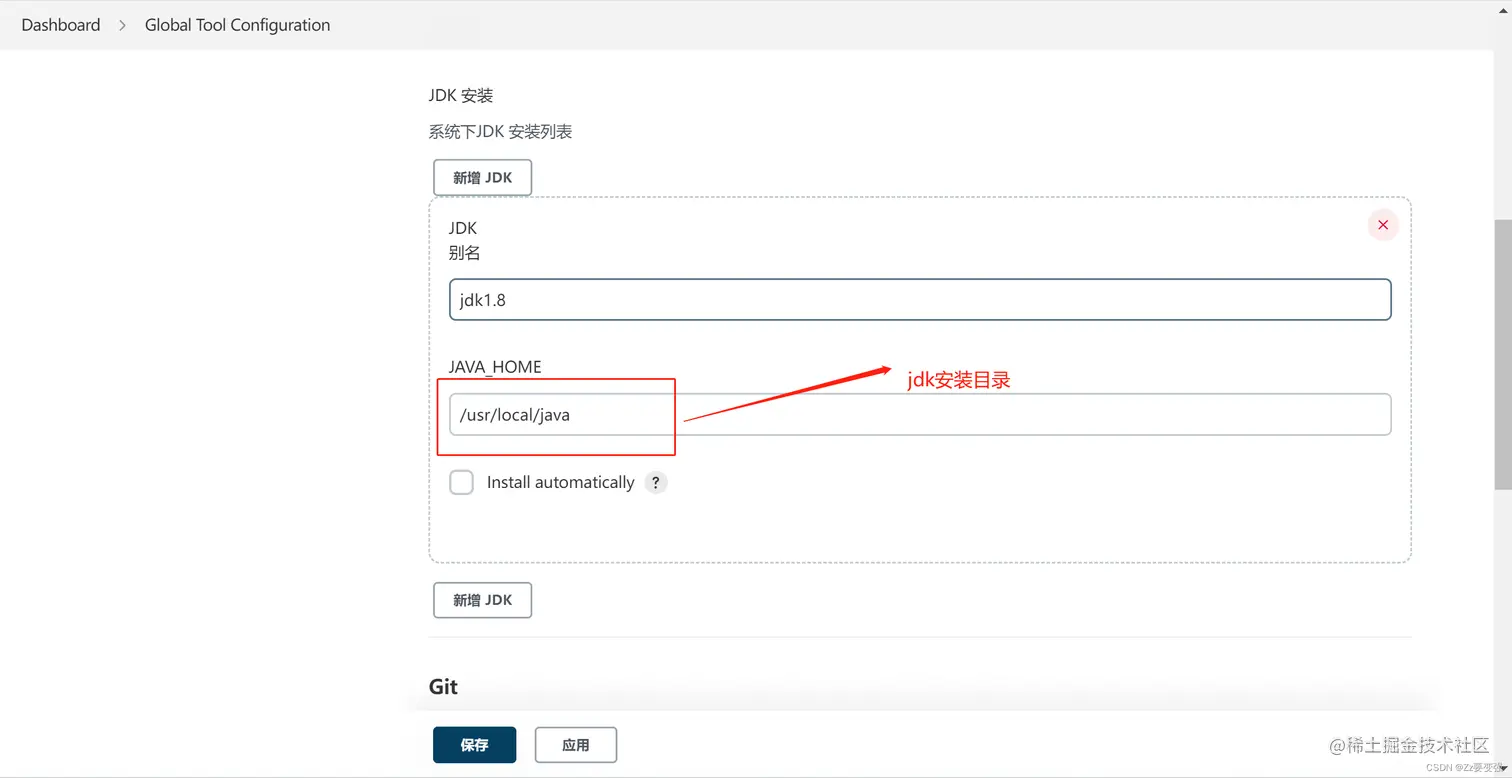This screenshot has height=778, width=1512.
Task: Enable the Install automatically checkbox
Action: (461, 483)
